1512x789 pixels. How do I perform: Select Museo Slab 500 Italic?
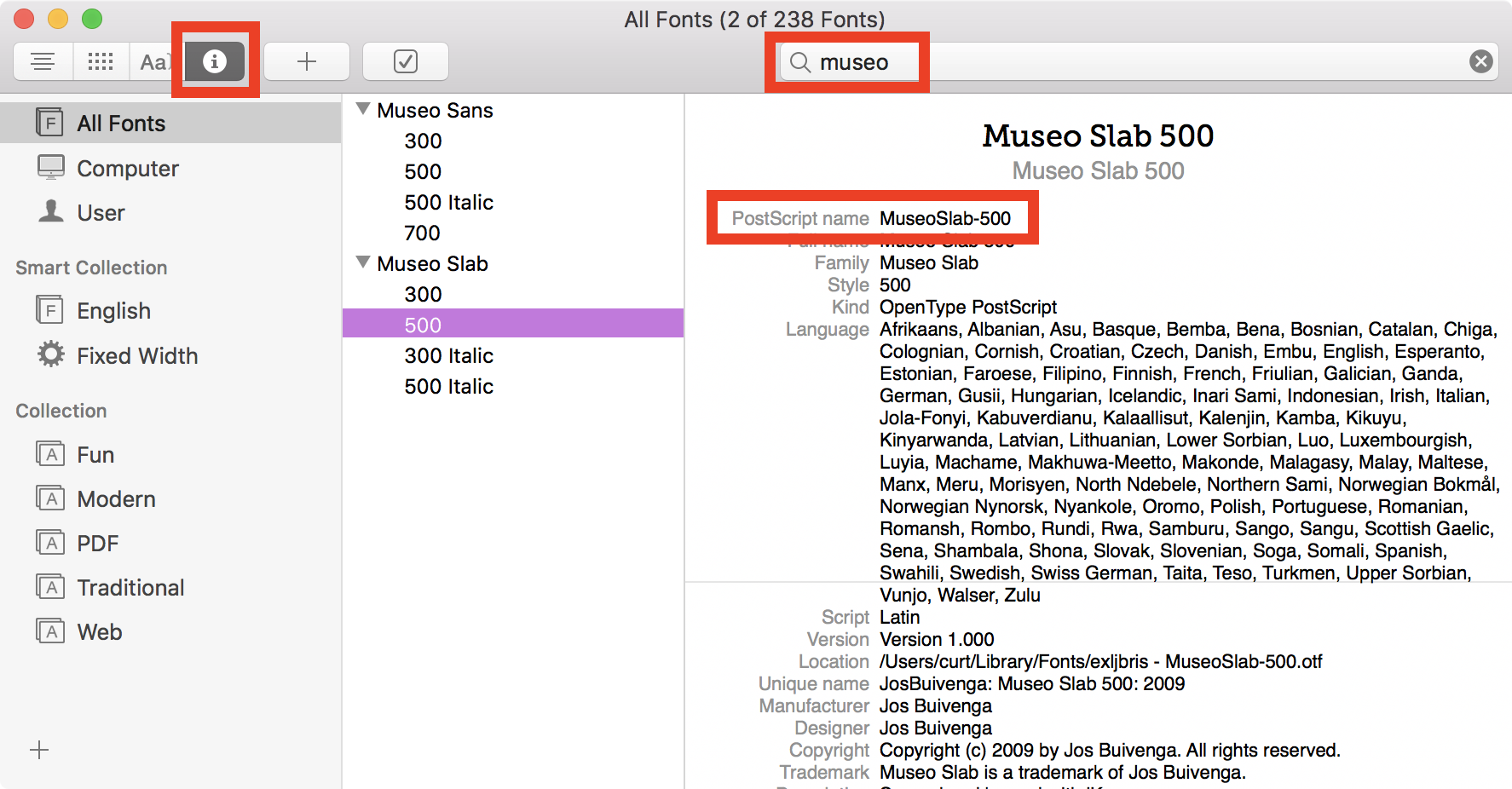(x=513, y=386)
